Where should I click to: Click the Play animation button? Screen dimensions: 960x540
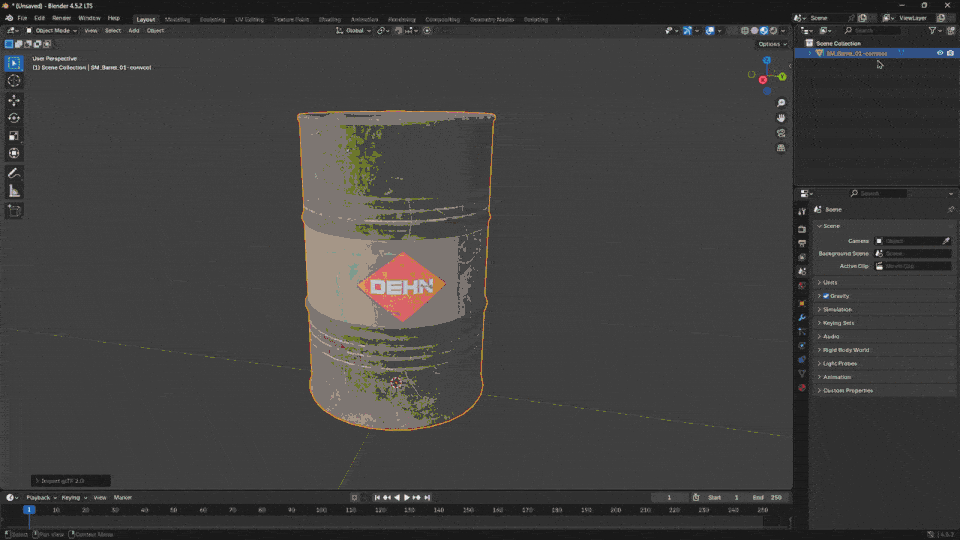407,498
